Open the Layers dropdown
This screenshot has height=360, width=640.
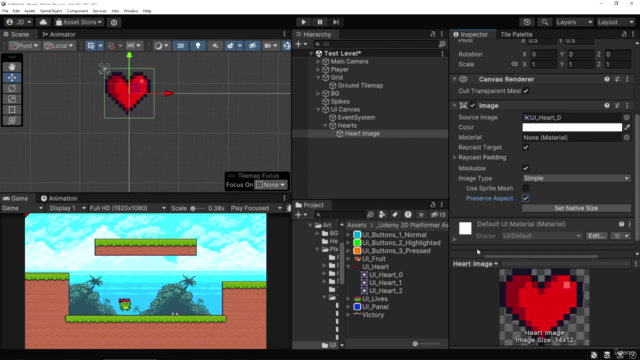point(574,22)
